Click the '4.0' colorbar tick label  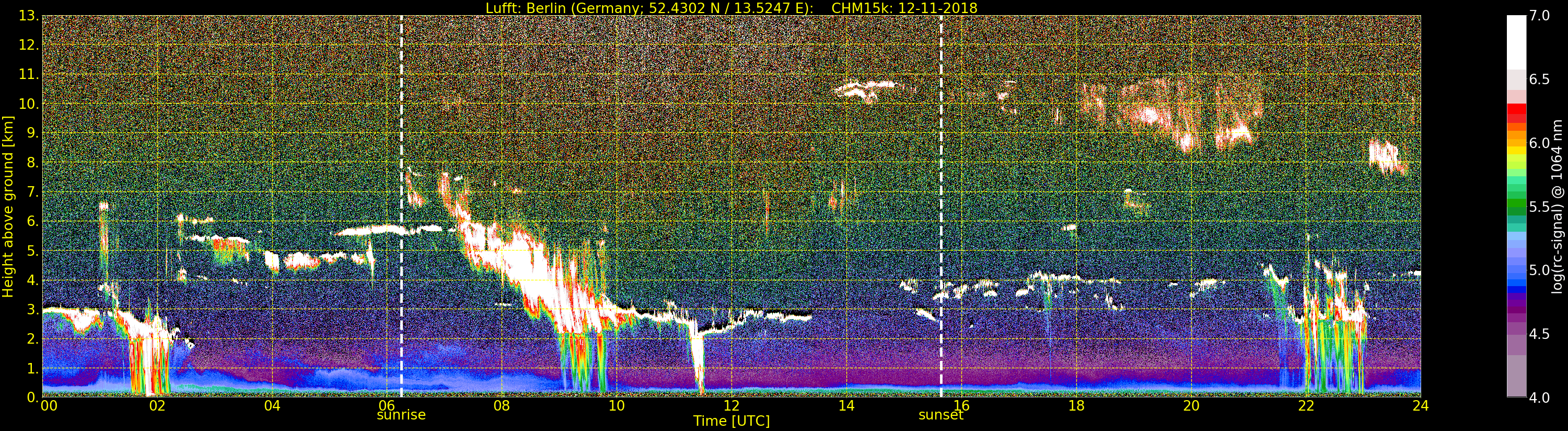point(1539,398)
